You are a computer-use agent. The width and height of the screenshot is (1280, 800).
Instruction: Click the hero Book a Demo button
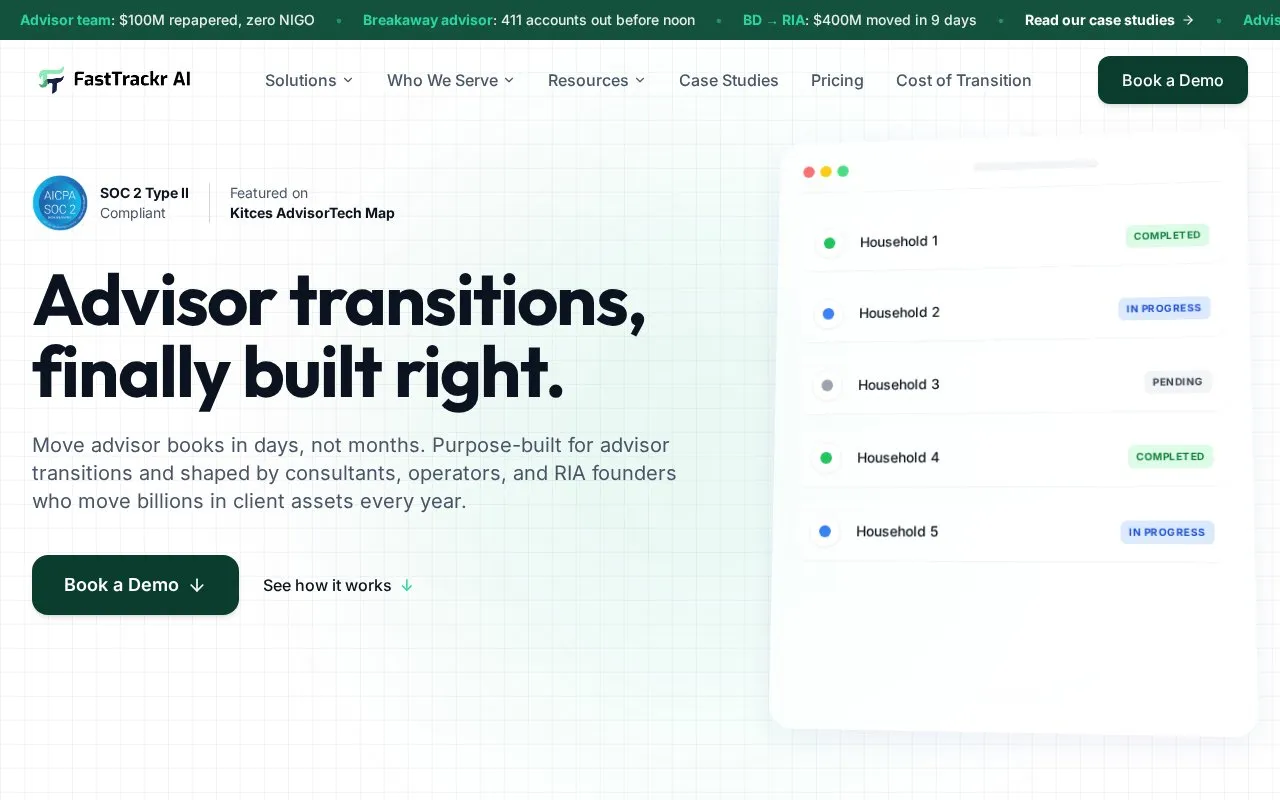[x=135, y=585]
